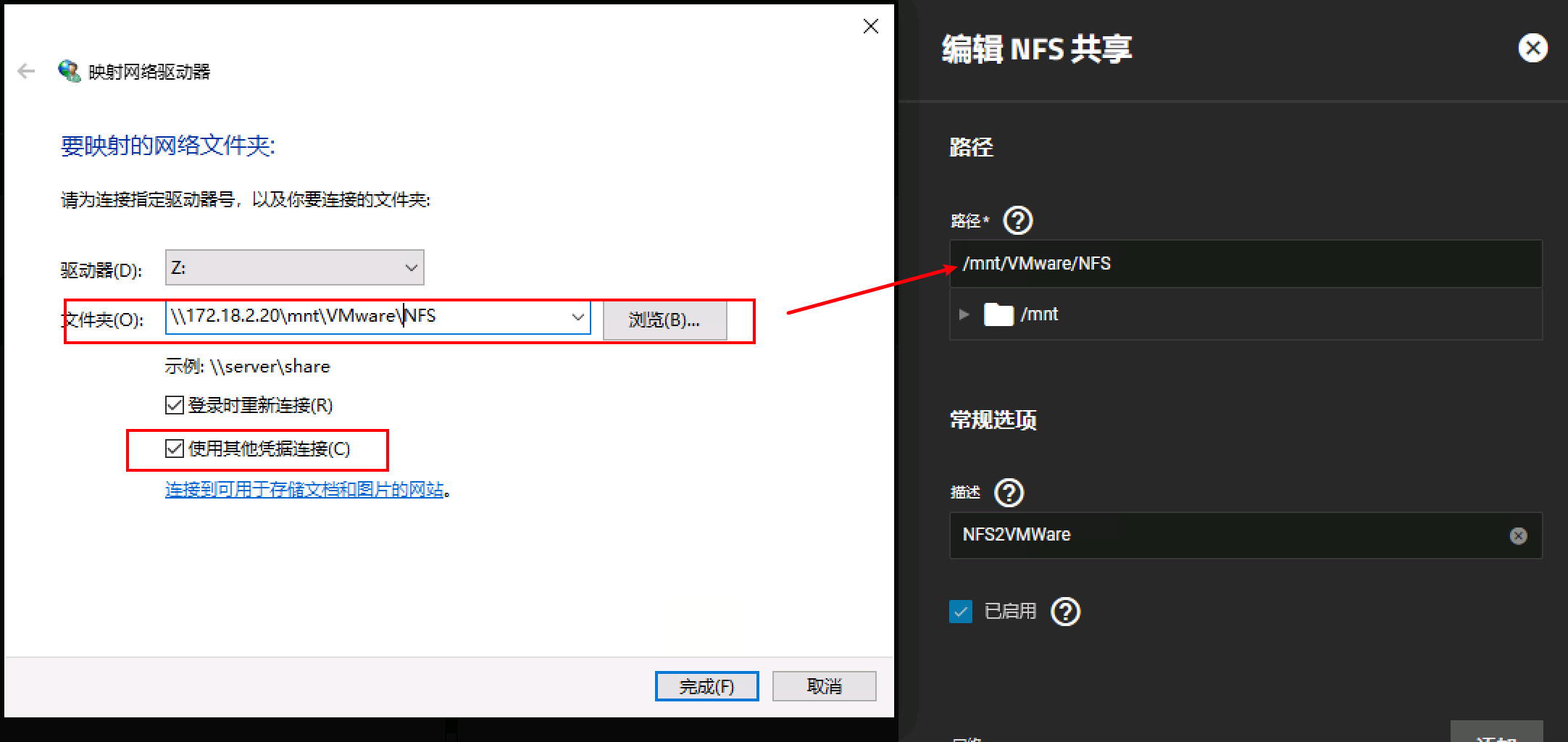Image resolution: width=1568 pixels, height=742 pixels.
Task: Close the Map Network Drive dialog
Action: [x=871, y=27]
